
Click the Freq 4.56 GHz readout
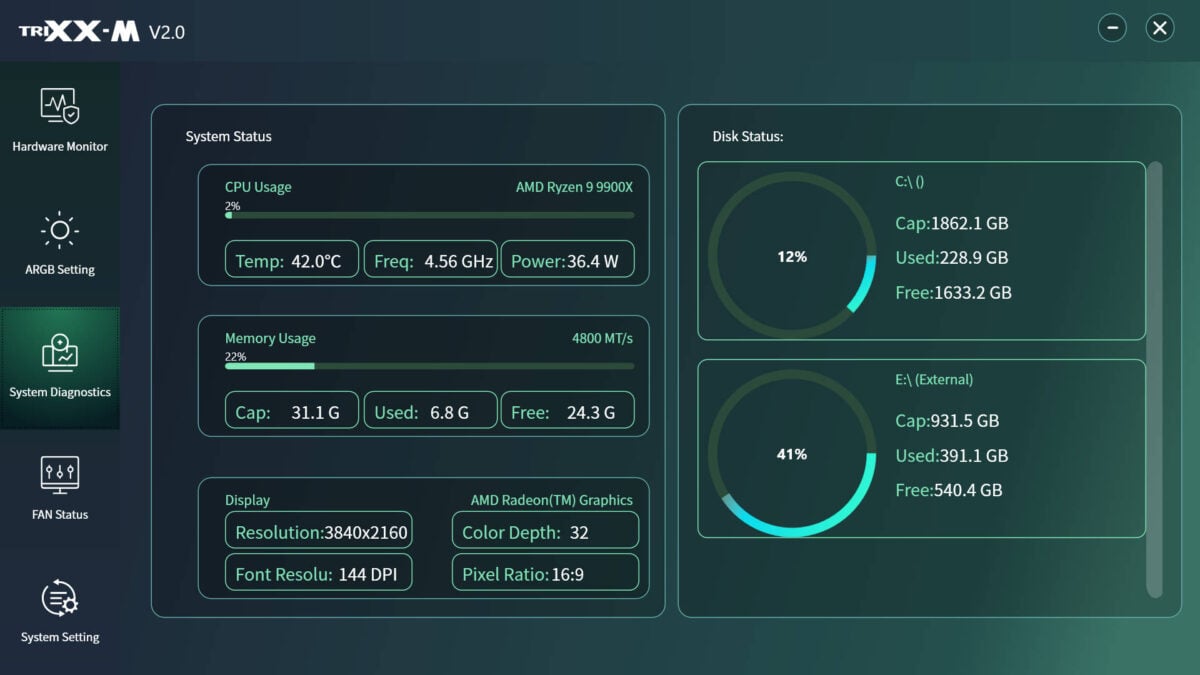[x=430, y=259]
